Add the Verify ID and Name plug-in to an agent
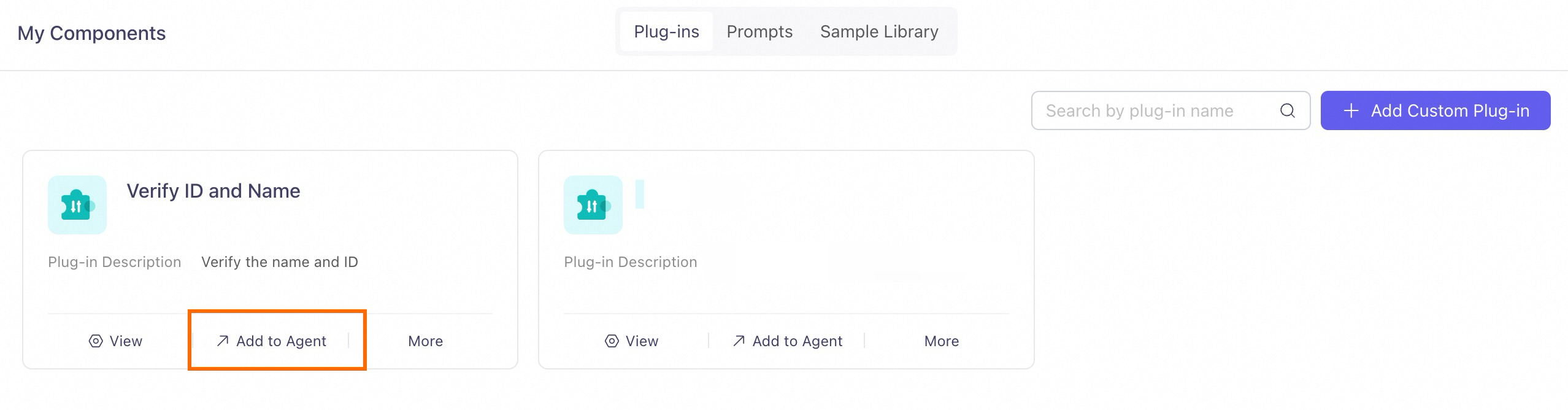 point(271,341)
